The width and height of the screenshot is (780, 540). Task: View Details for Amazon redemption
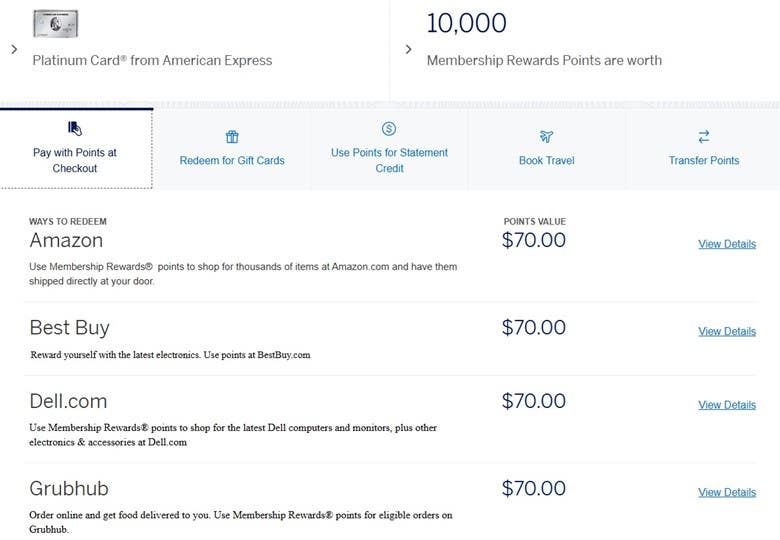point(726,244)
